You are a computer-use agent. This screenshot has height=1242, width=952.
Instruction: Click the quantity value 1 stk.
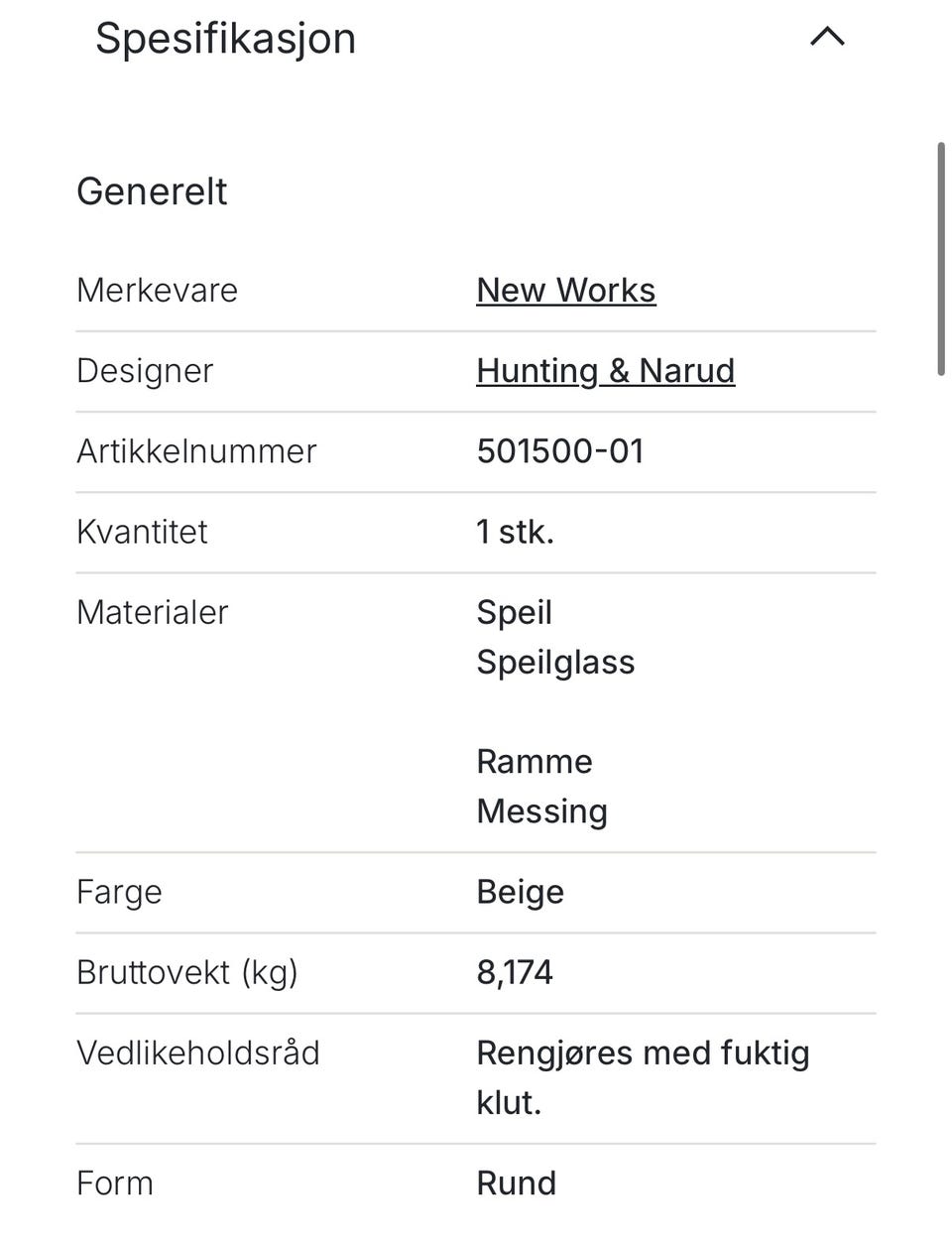[515, 532]
